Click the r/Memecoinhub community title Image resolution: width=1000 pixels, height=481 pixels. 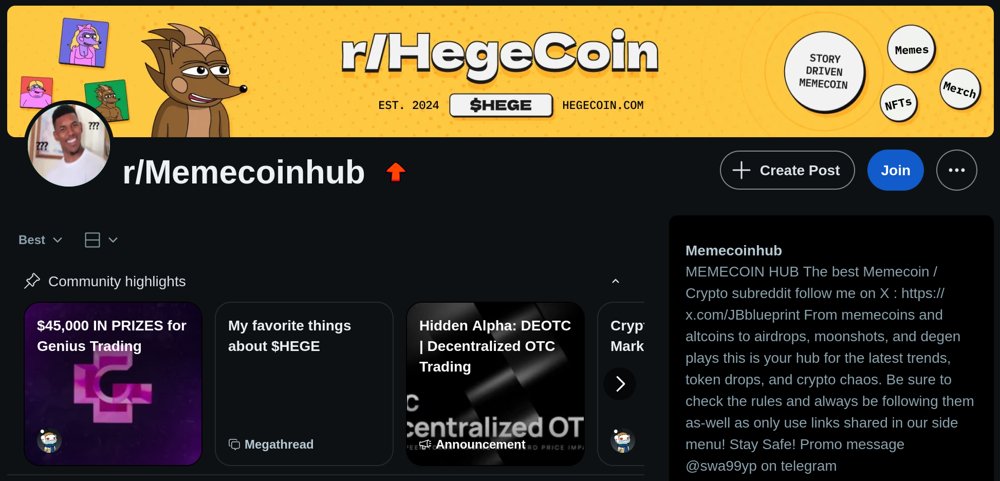click(244, 172)
